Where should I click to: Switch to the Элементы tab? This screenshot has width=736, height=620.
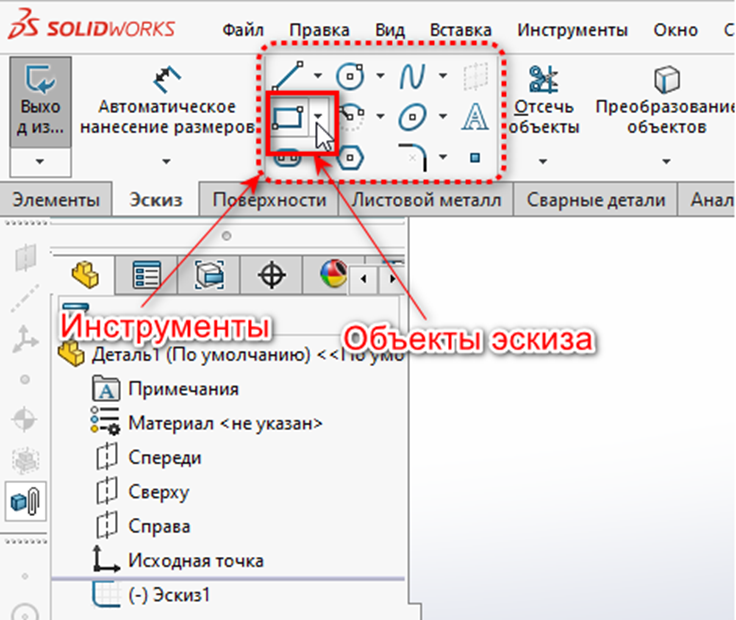click(x=56, y=200)
